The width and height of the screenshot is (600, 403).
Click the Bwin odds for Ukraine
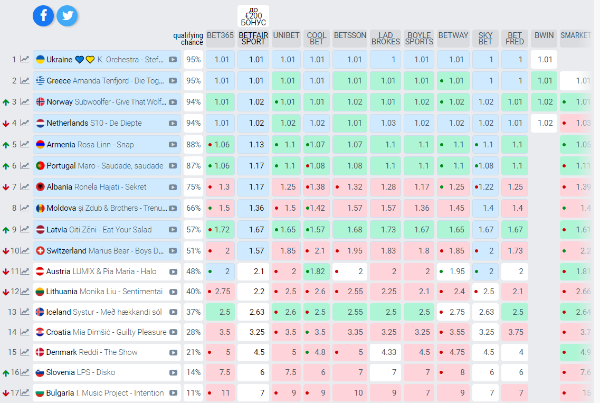pyautogui.click(x=542, y=60)
